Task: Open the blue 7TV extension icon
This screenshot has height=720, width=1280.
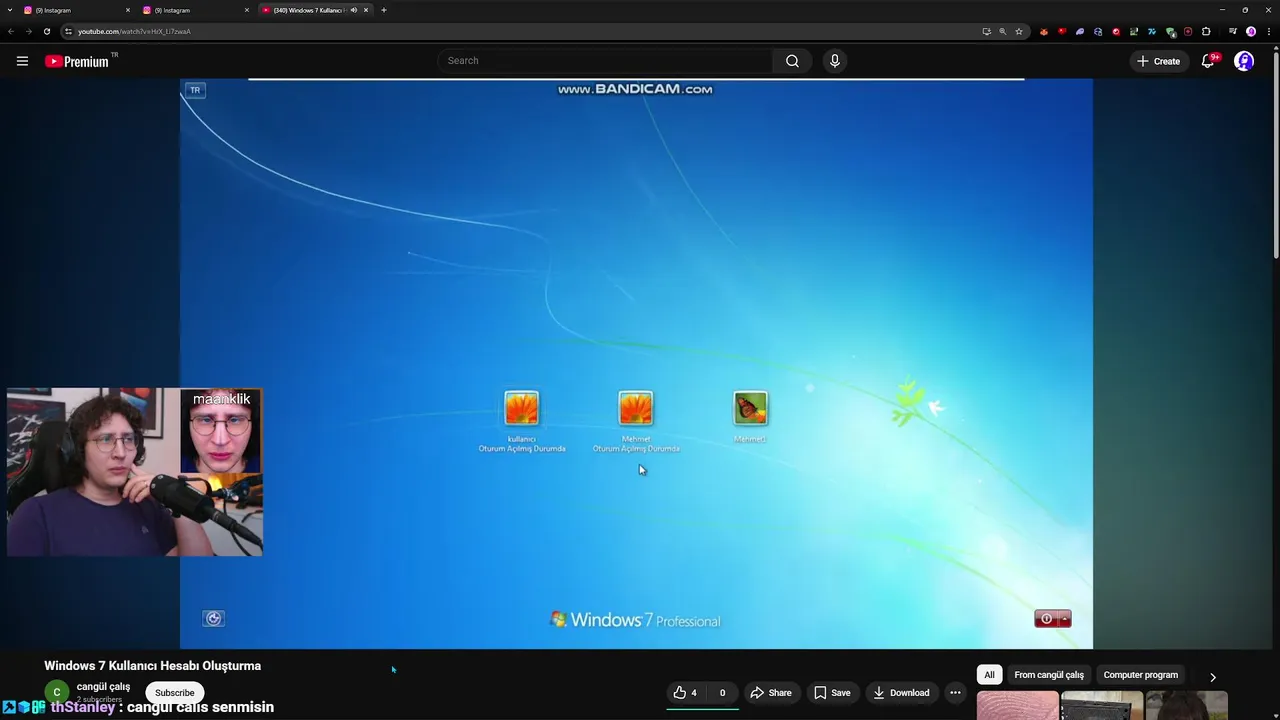Action: [1152, 31]
